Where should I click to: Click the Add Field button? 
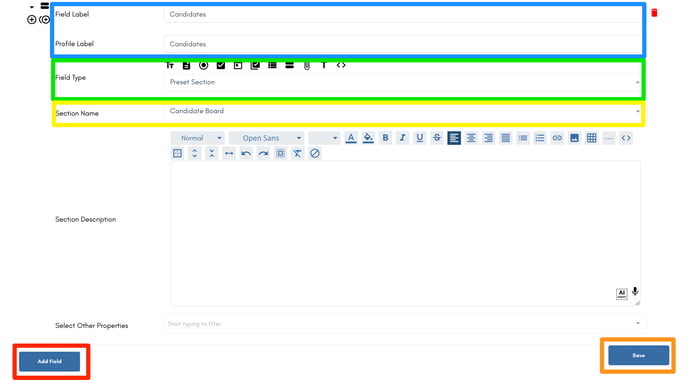coord(50,361)
